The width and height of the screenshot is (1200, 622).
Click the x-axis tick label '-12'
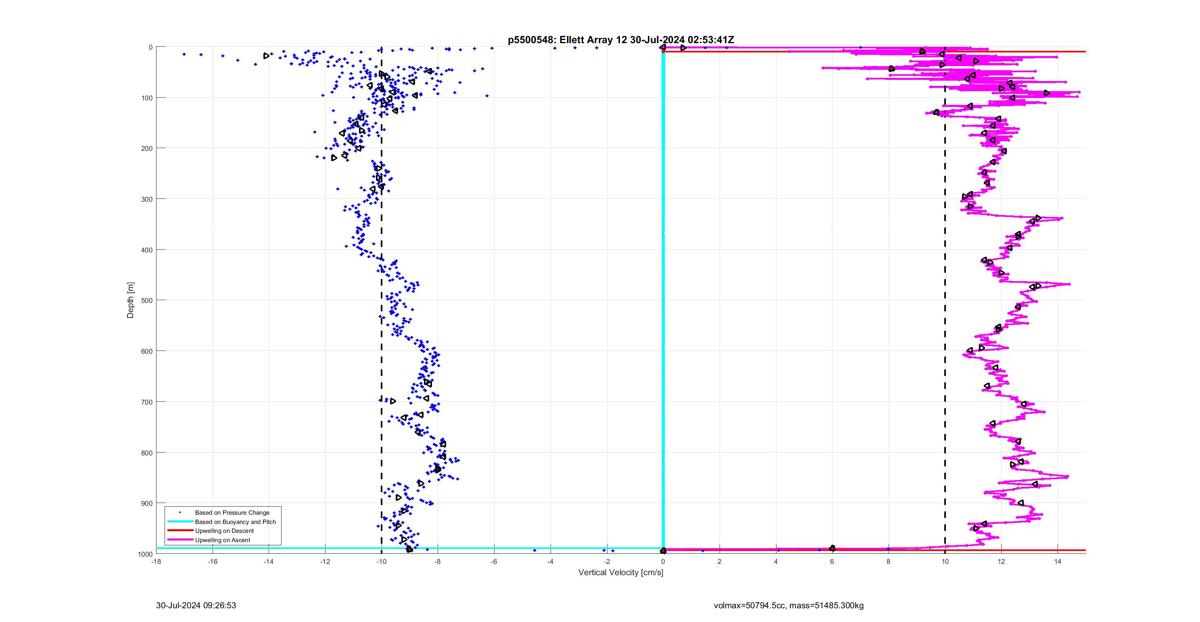[x=325, y=561]
